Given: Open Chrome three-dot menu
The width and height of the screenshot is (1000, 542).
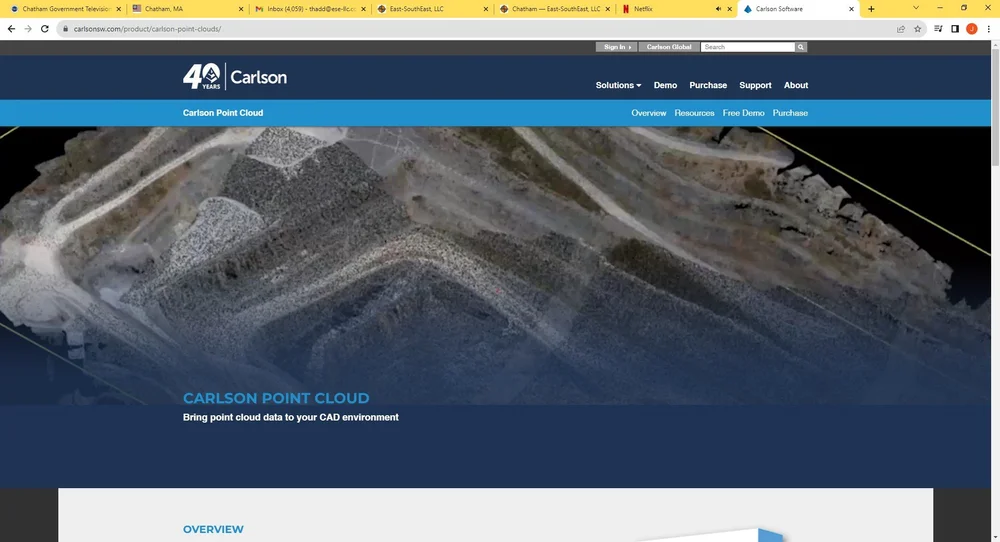Looking at the screenshot, I should (989, 29).
